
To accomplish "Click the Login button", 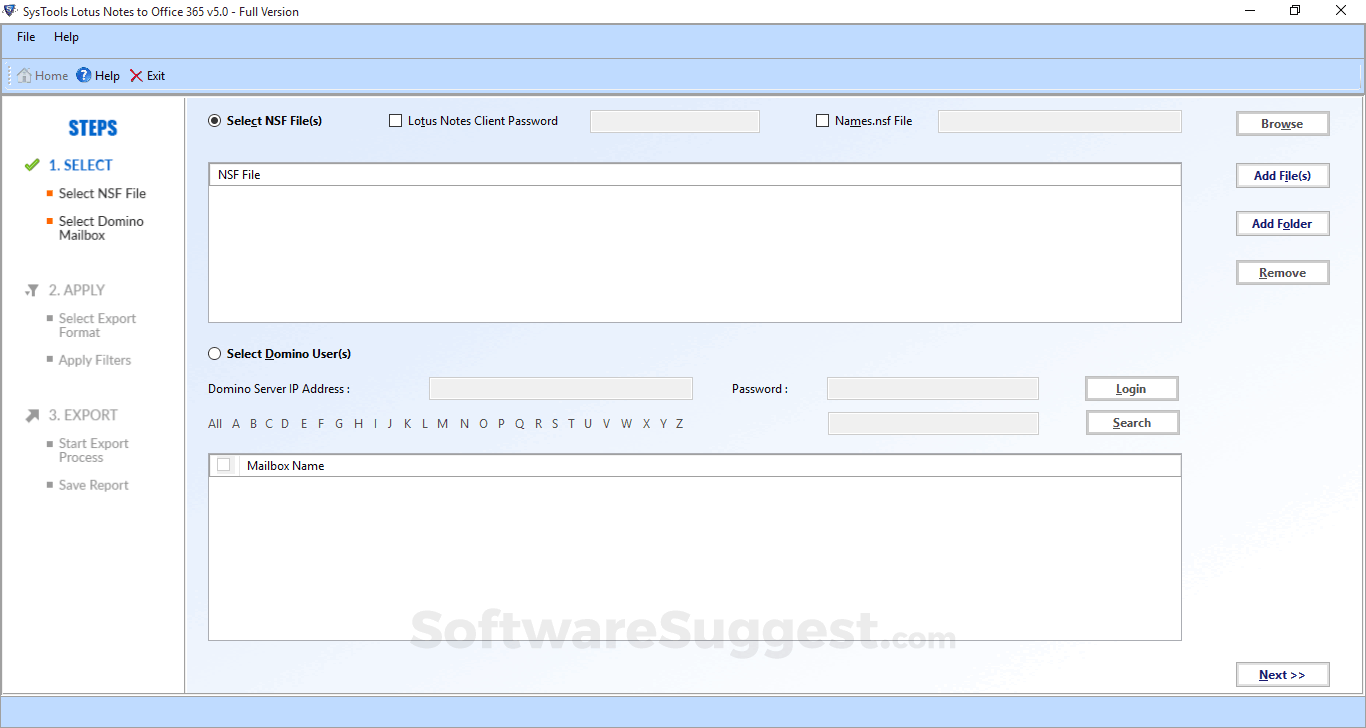I will coord(1132,389).
